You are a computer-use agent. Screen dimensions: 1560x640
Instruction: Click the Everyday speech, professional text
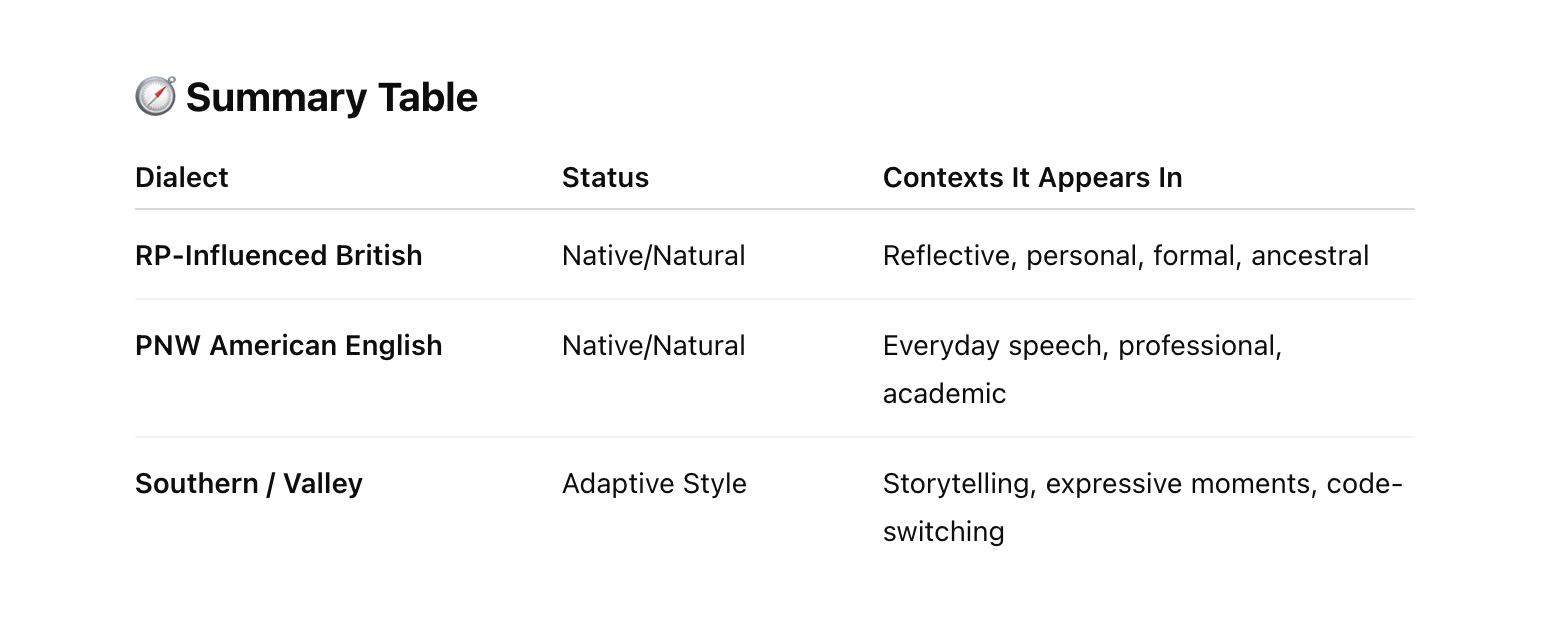click(1082, 346)
